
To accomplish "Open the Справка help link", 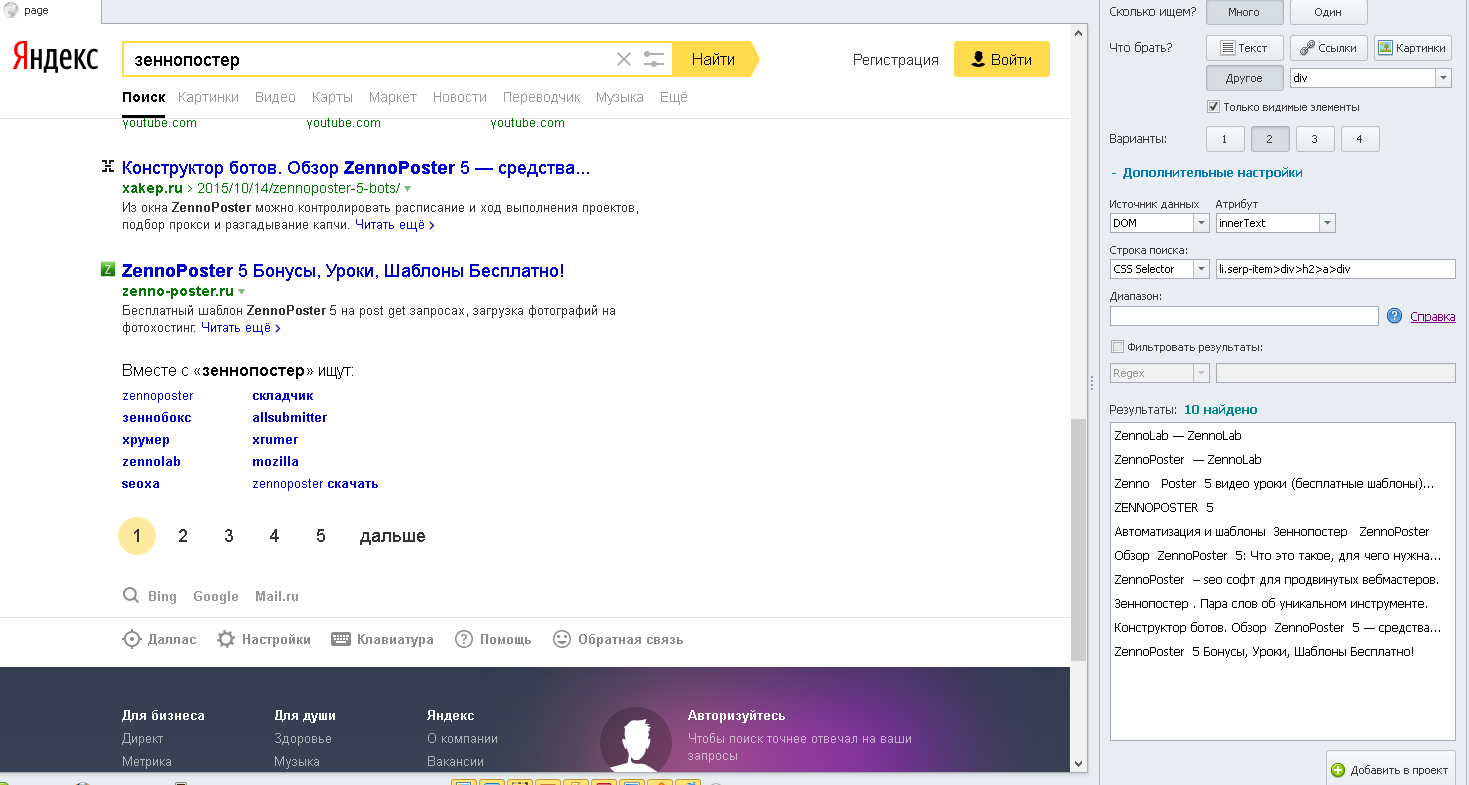I will click(x=1433, y=317).
